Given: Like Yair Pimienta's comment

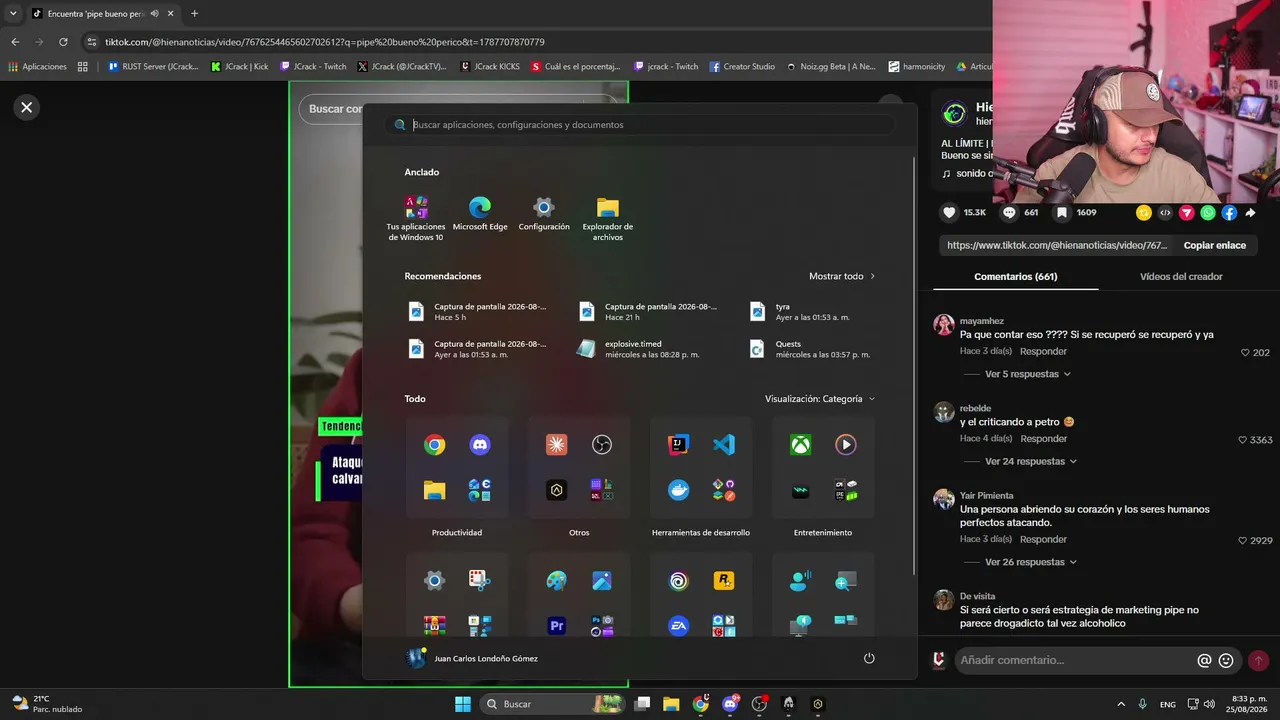Looking at the screenshot, I should (x=1243, y=541).
